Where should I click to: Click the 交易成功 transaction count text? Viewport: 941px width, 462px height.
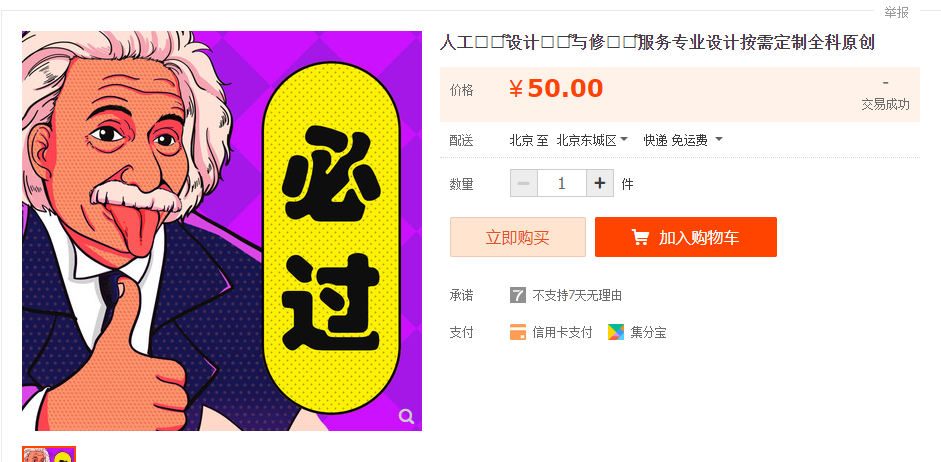click(x=886, y=104)
